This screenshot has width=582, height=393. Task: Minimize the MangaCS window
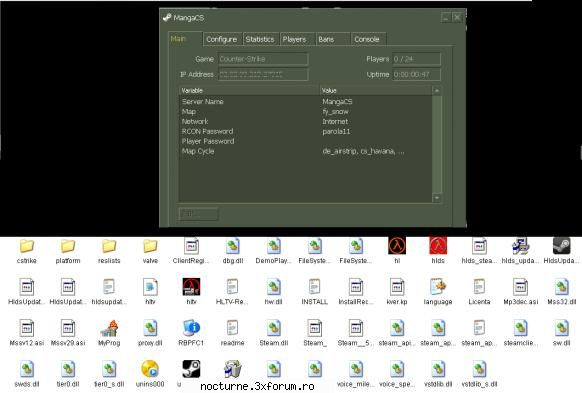pyautogui.click(x=446, y=17)
